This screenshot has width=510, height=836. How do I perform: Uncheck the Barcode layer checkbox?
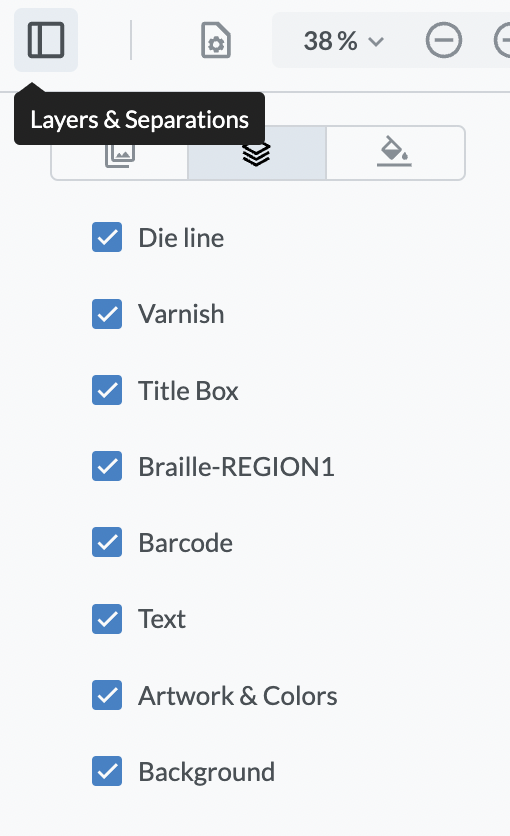tap(107, 542)
